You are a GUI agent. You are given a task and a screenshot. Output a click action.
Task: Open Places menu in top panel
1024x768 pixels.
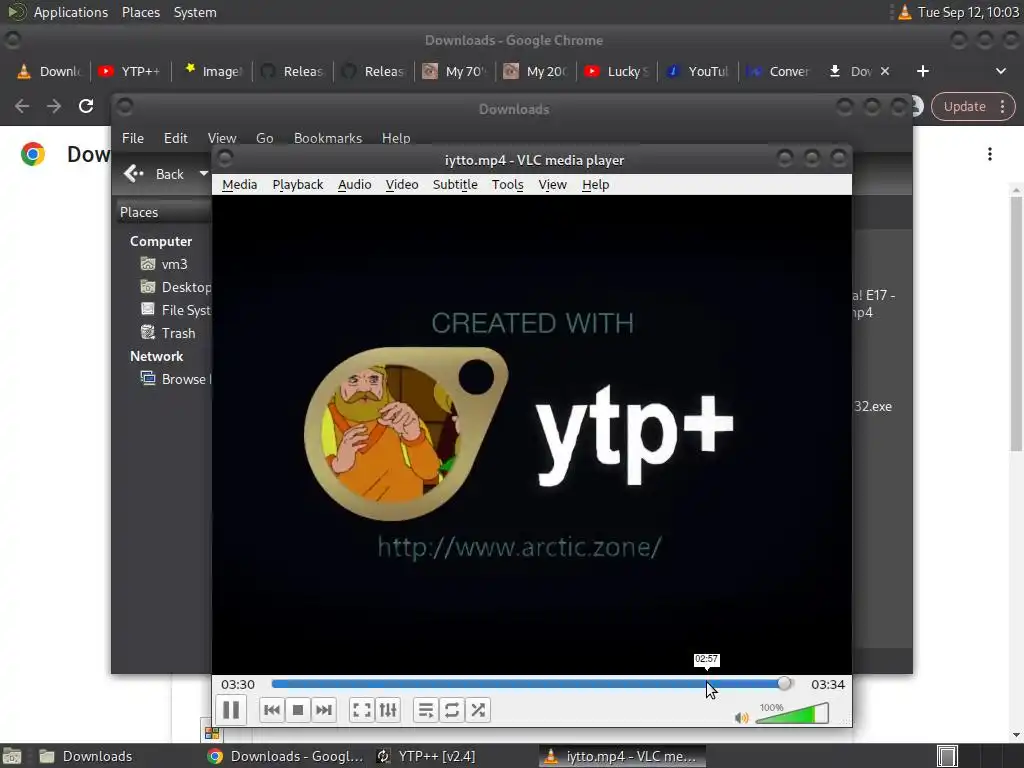pyautogui.click(x=141, y=12)
